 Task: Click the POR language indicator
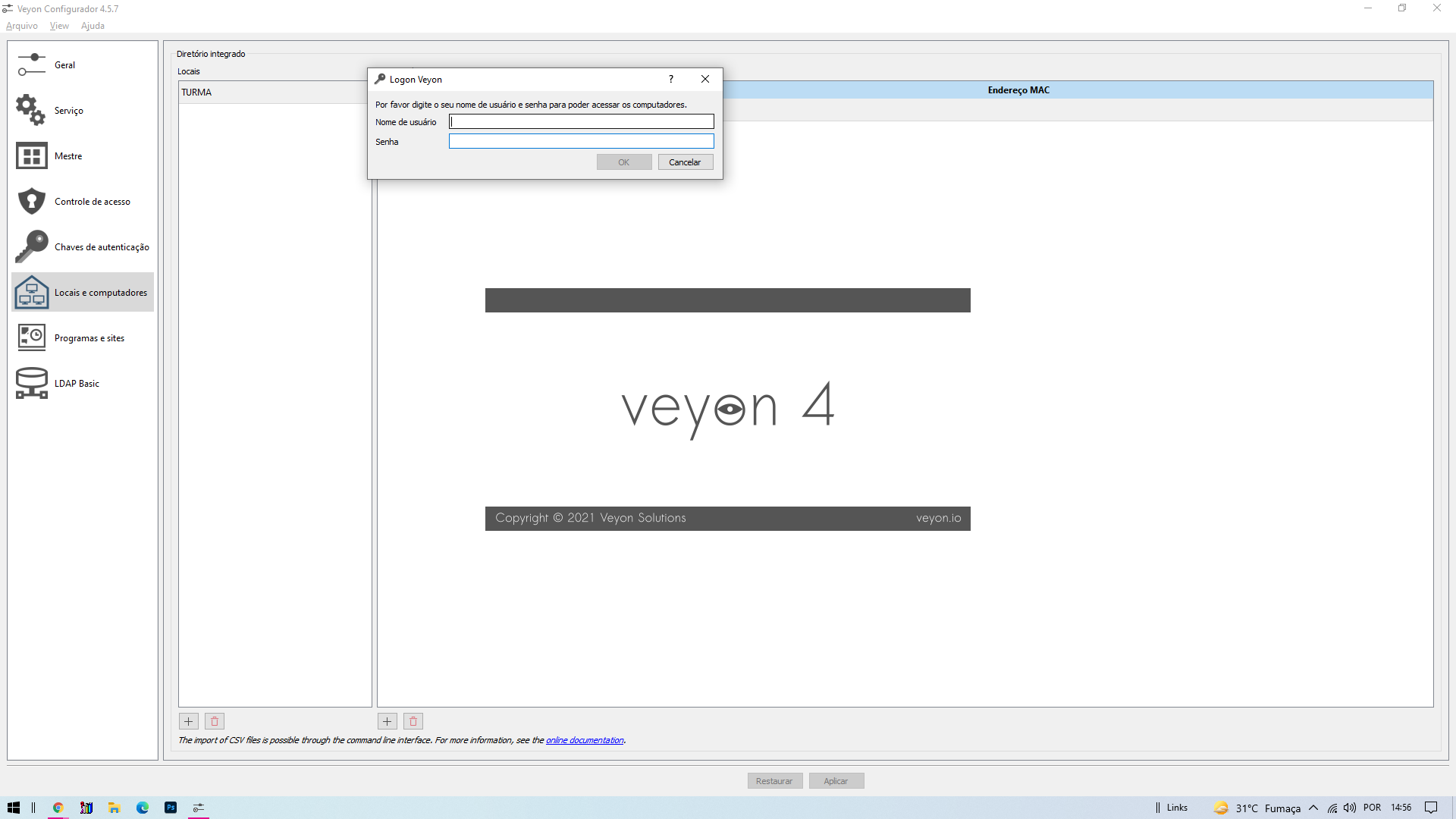1373,808
